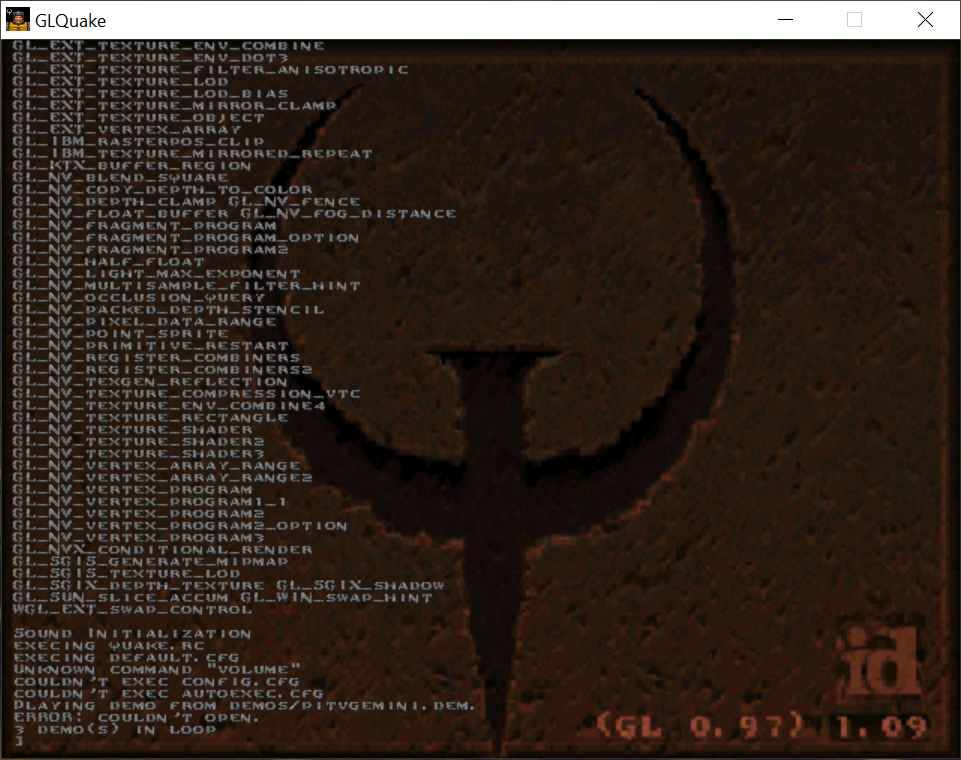The height and width of the screenshot is (760, 961).
Task: Click the execing default.cfg line
Action: (x=126, y=658)
